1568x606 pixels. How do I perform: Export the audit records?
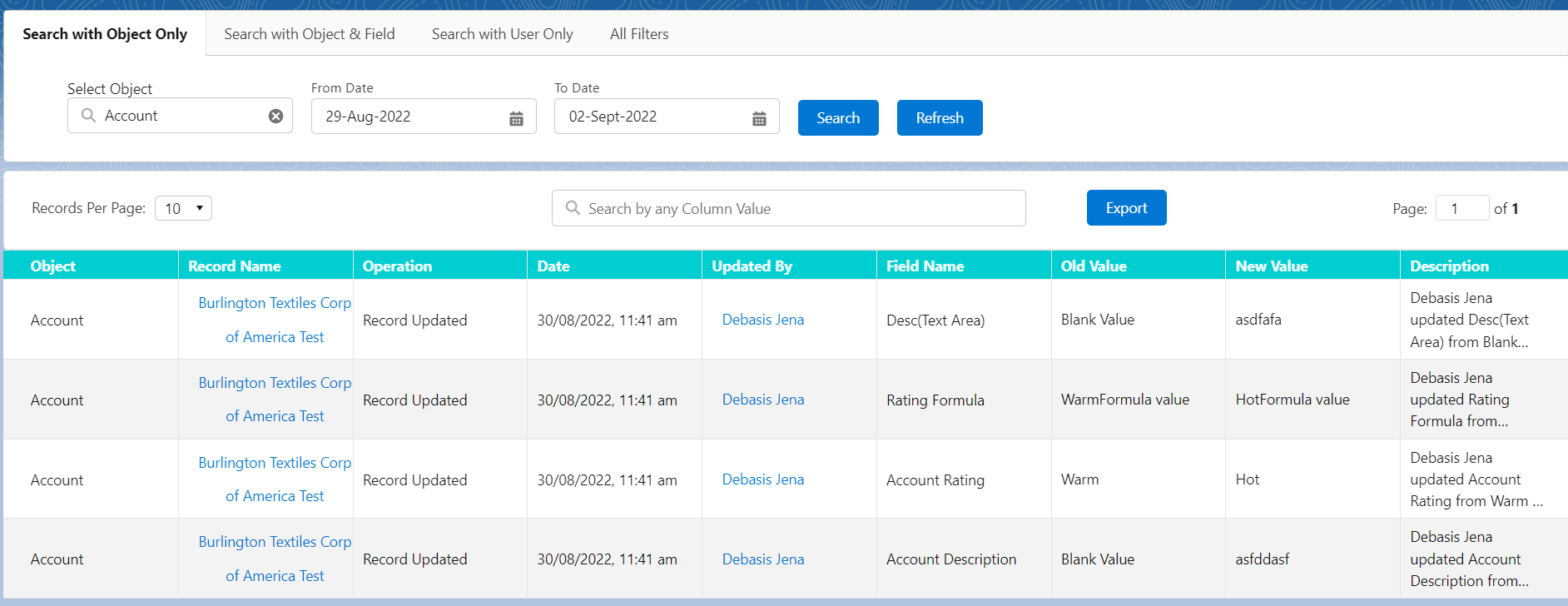[1126, 208]
